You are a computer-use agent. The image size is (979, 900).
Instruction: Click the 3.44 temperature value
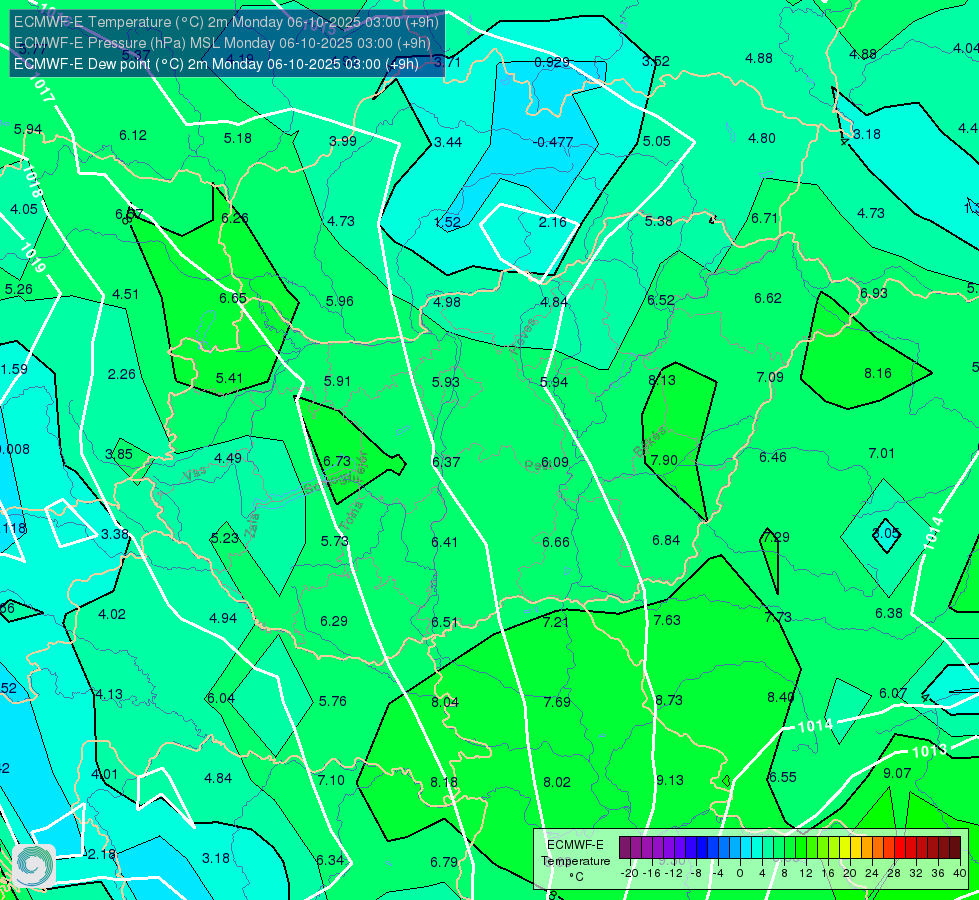pyautogui.click(x=448, y=142)
